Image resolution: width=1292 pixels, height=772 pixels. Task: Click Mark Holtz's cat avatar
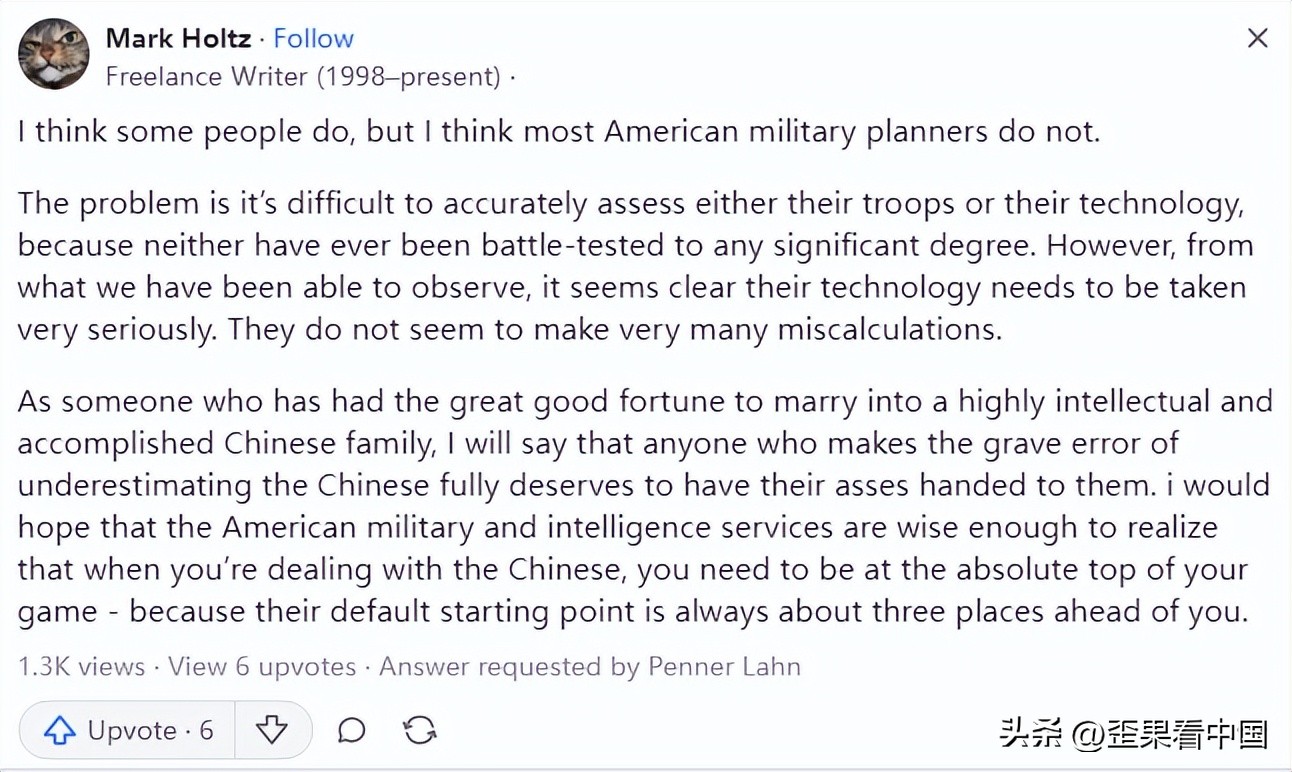click(53, 53)
